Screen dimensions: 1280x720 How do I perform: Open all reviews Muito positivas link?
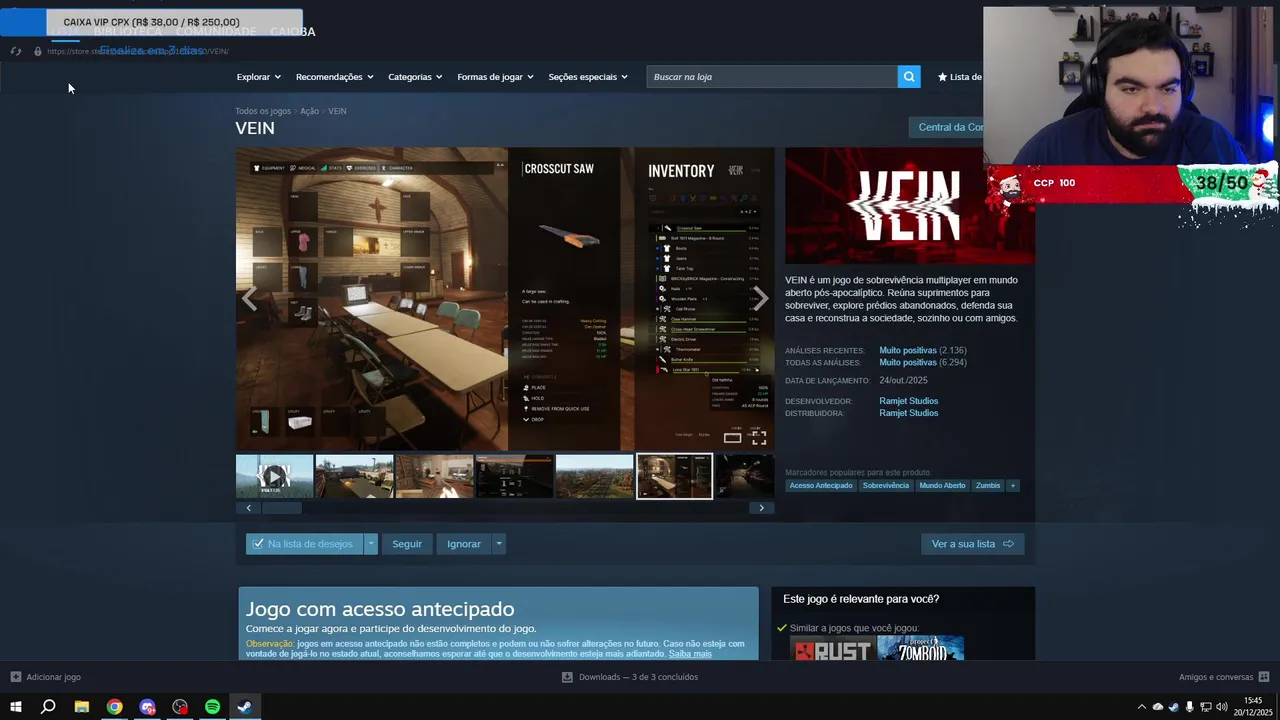coord(908,363)
